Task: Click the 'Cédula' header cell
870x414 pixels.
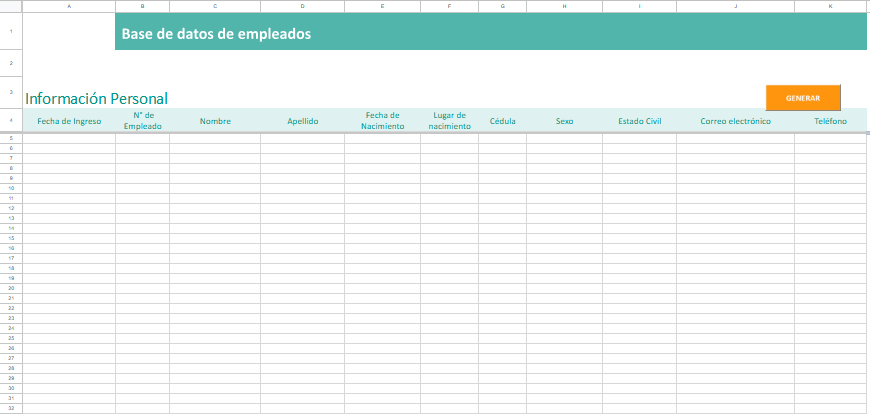Action: [503, 121]
